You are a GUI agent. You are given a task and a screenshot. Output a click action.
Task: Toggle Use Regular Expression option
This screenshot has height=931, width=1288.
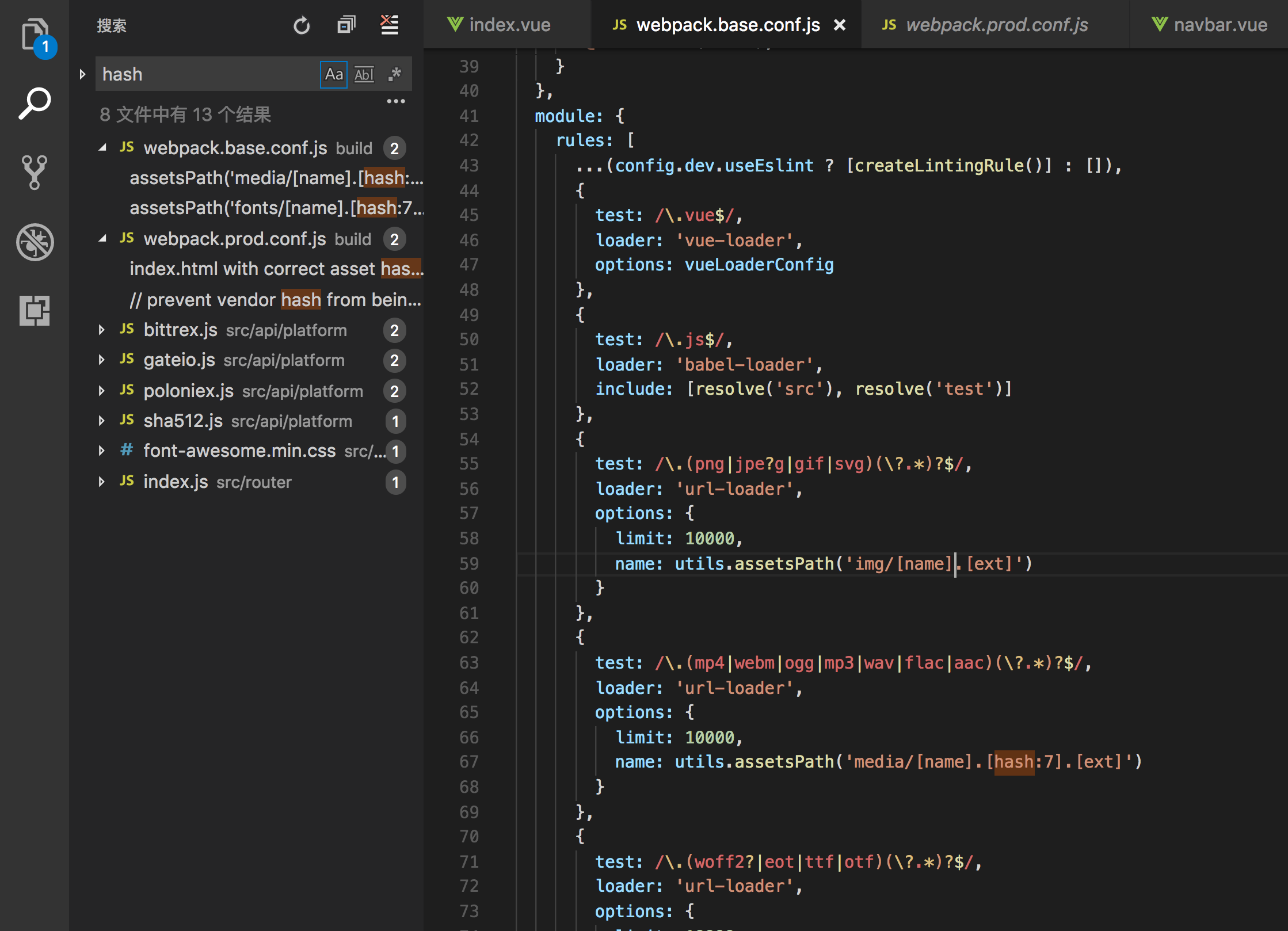pyautogui.click(x=395, y=74)
